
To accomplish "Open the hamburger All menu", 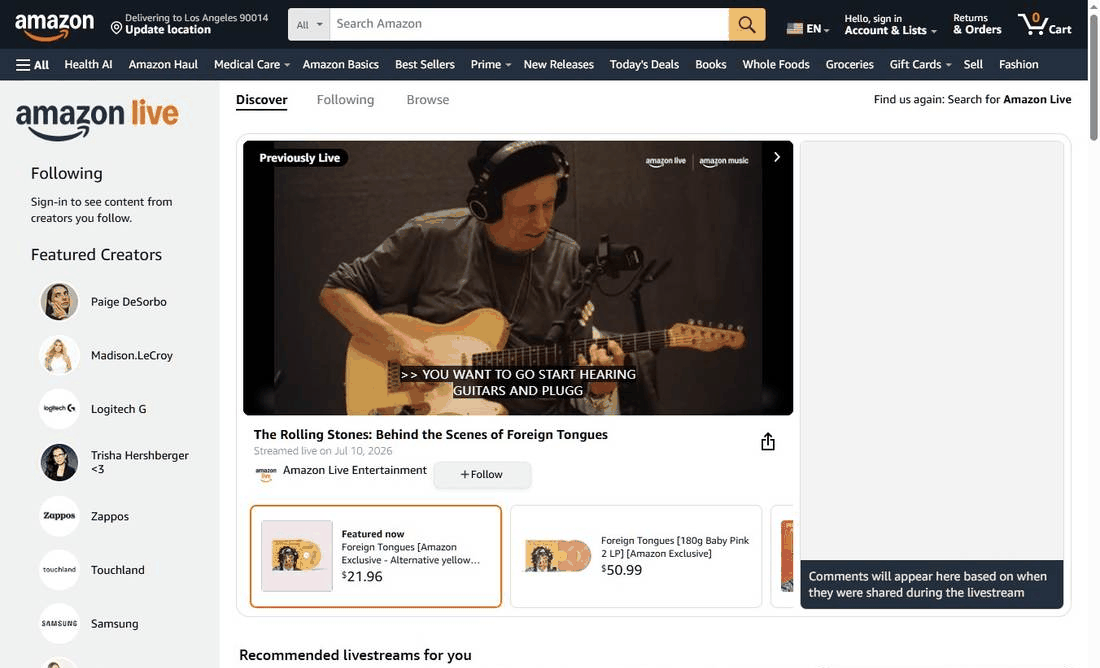I will click(x=32, y=65).
